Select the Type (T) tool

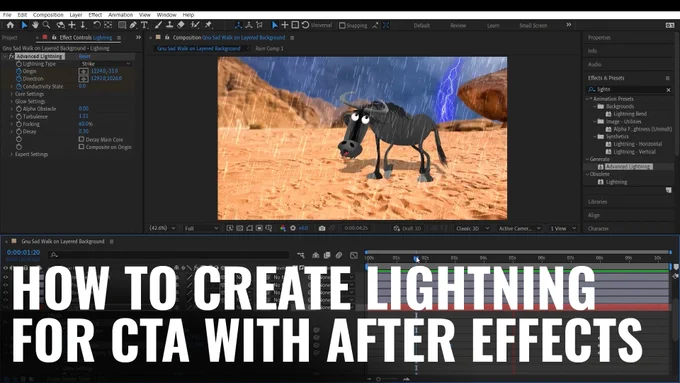point(144,25)
